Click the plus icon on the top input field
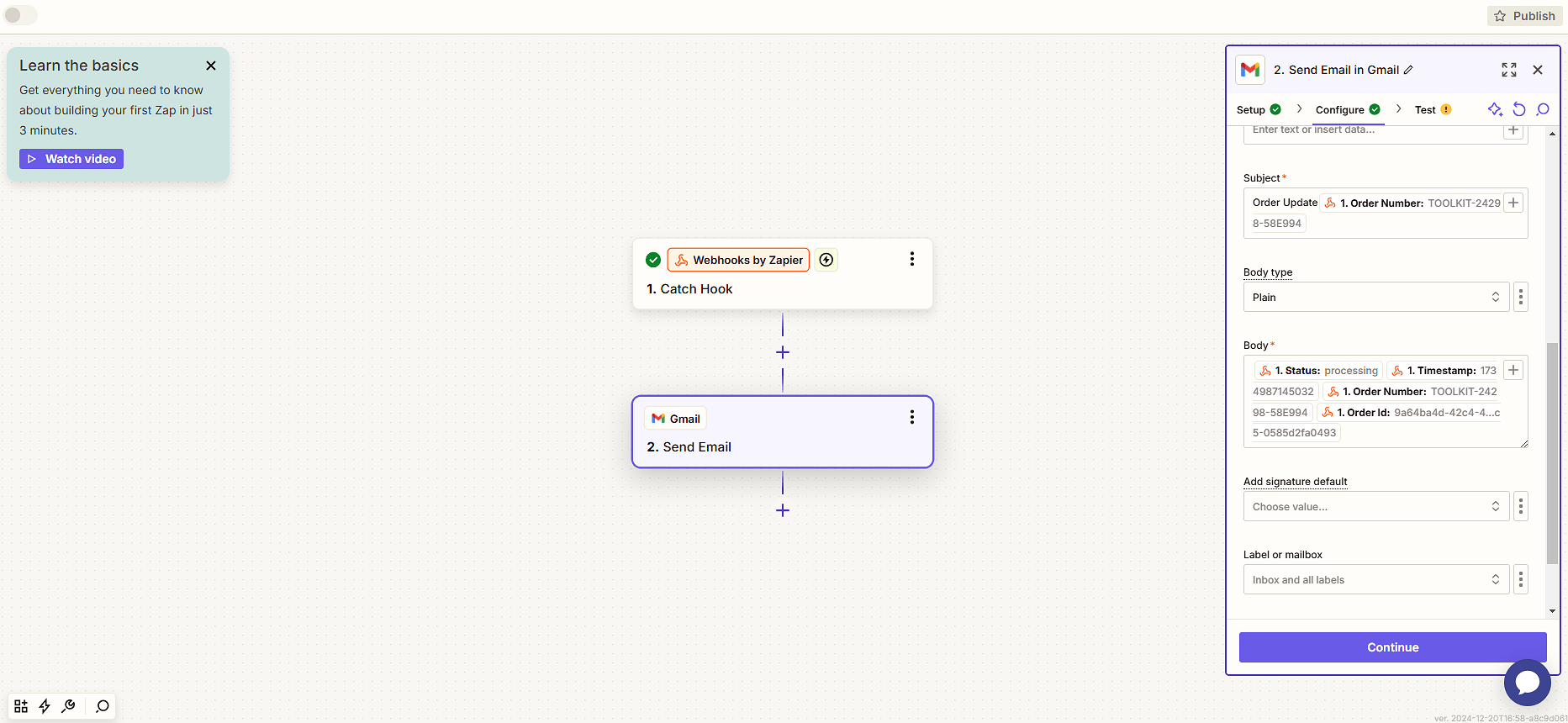This screenshot has width=1568, height=723. 1513,130
